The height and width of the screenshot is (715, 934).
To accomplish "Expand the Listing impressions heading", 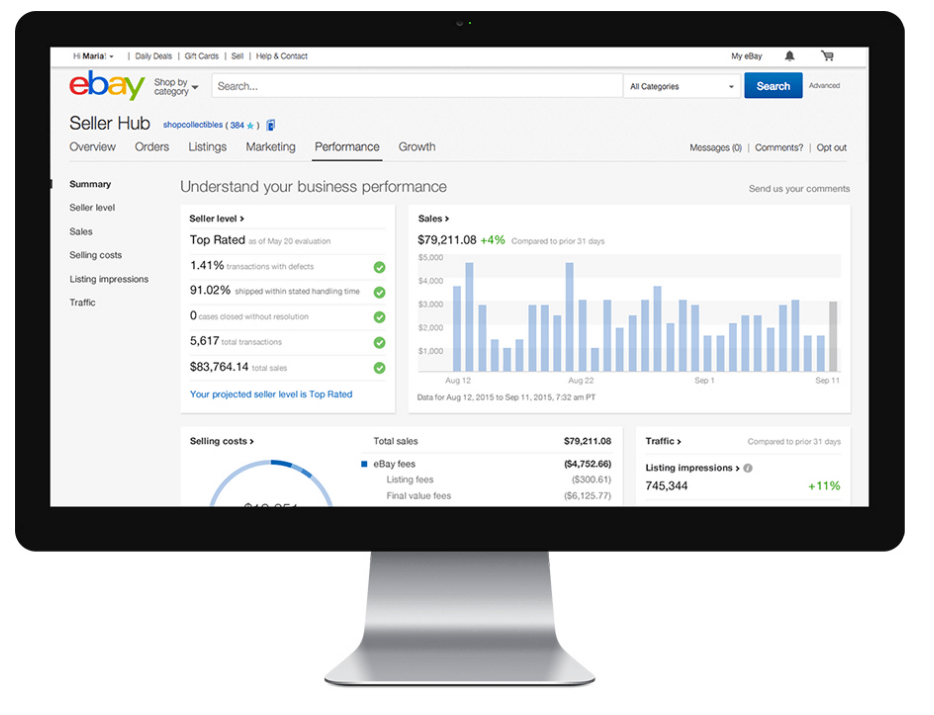I will click(692, 468).
